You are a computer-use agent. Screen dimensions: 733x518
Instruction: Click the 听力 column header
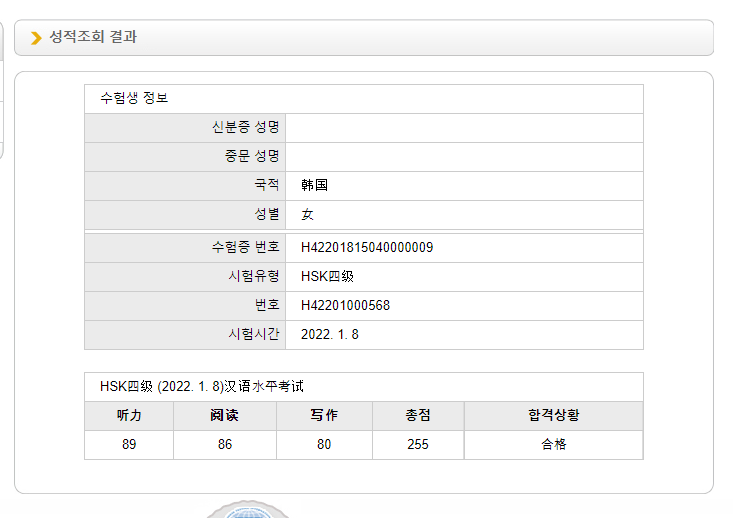[129, 416]
